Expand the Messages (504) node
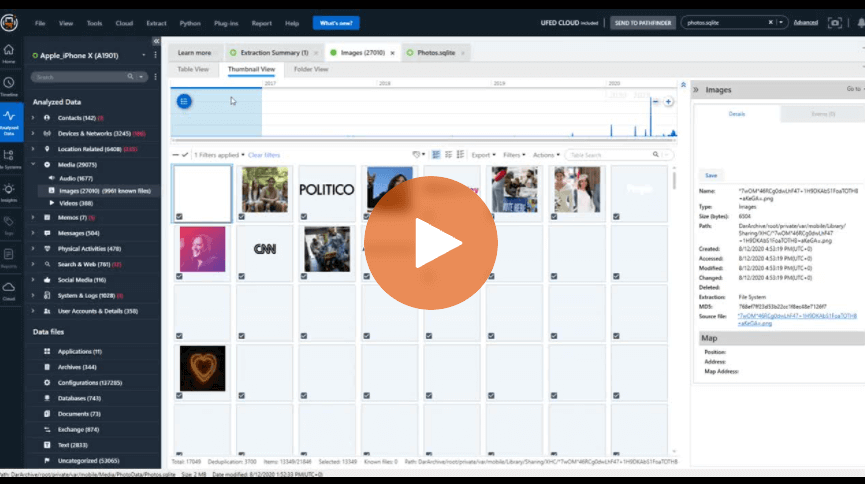Image resolution: width=865 pixels, height=484 pixels. click(33, 233)
